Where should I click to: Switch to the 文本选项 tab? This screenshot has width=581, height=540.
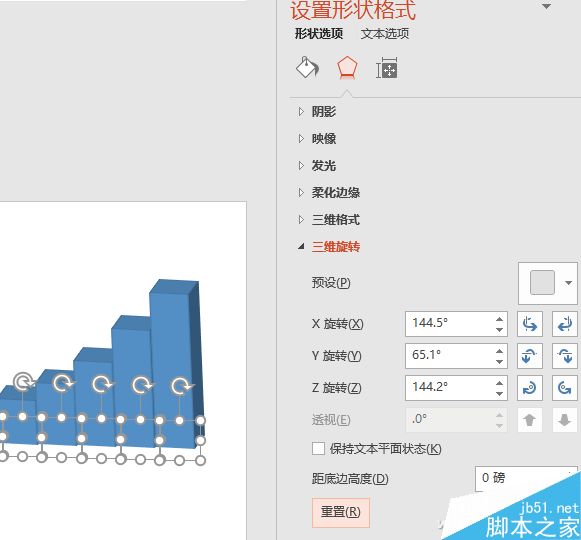pyautogui.click(x=385, y=34)
